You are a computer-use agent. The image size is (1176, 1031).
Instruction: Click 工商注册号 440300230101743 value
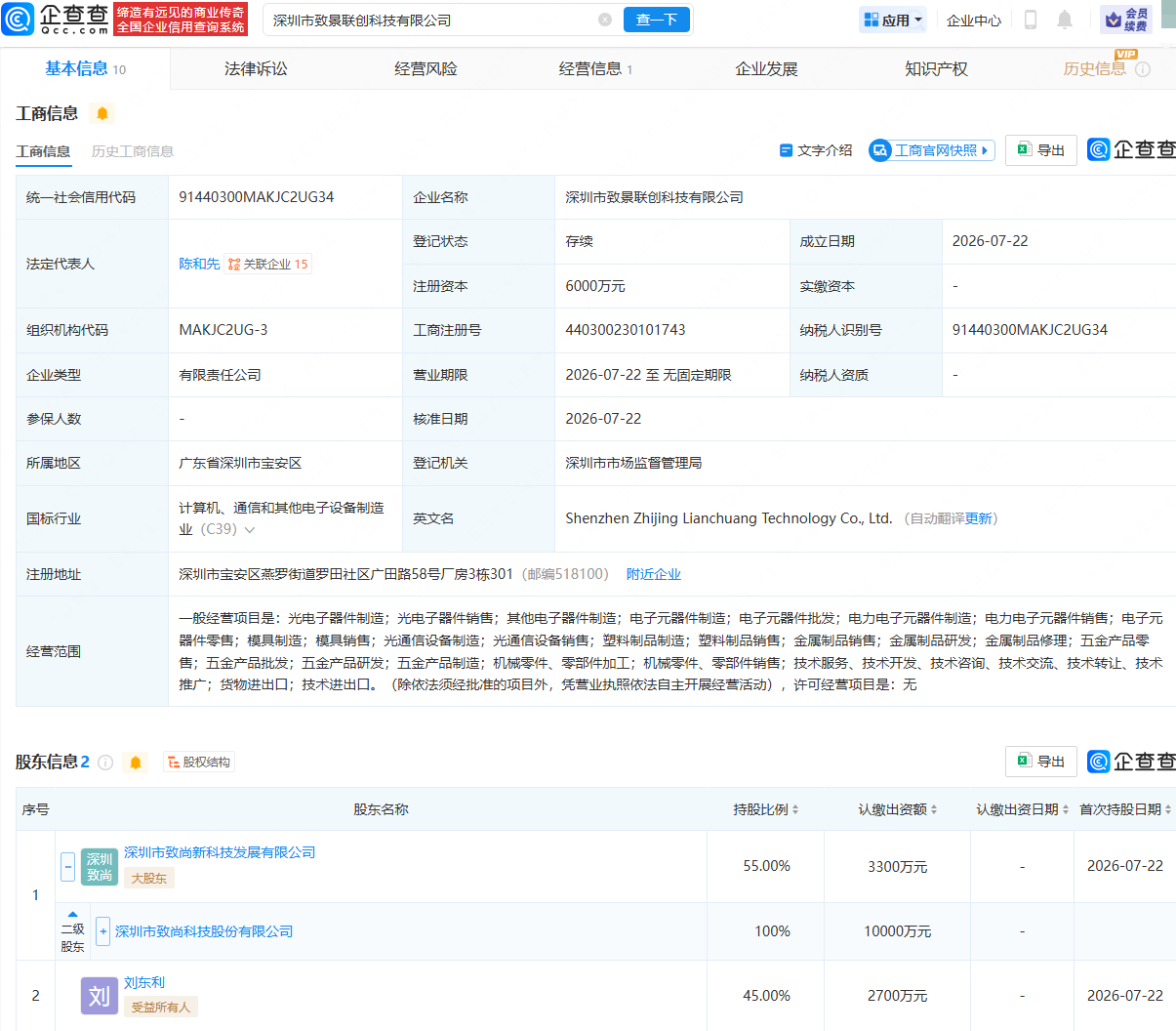click(626, 330)
